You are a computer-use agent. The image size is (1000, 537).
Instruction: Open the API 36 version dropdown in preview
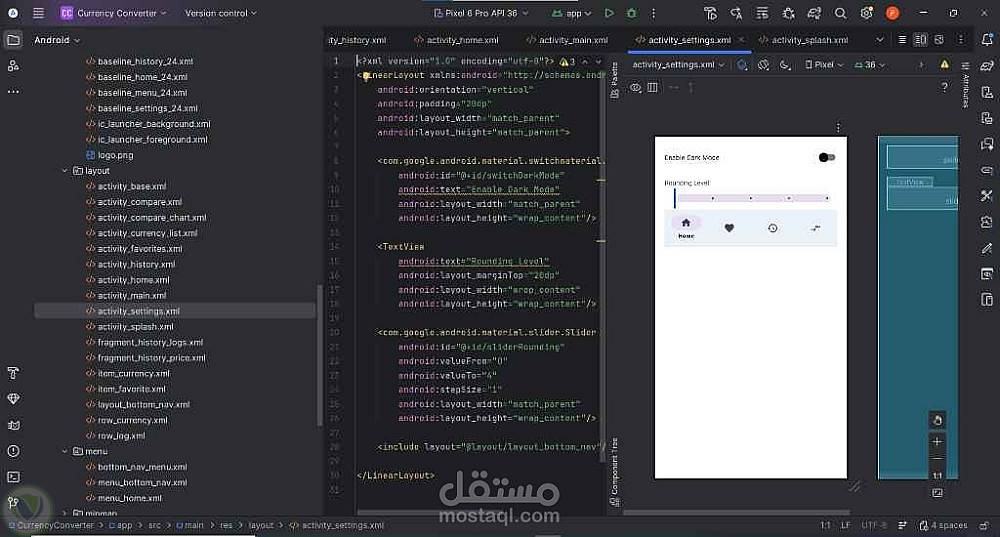(x=869, y=64)
